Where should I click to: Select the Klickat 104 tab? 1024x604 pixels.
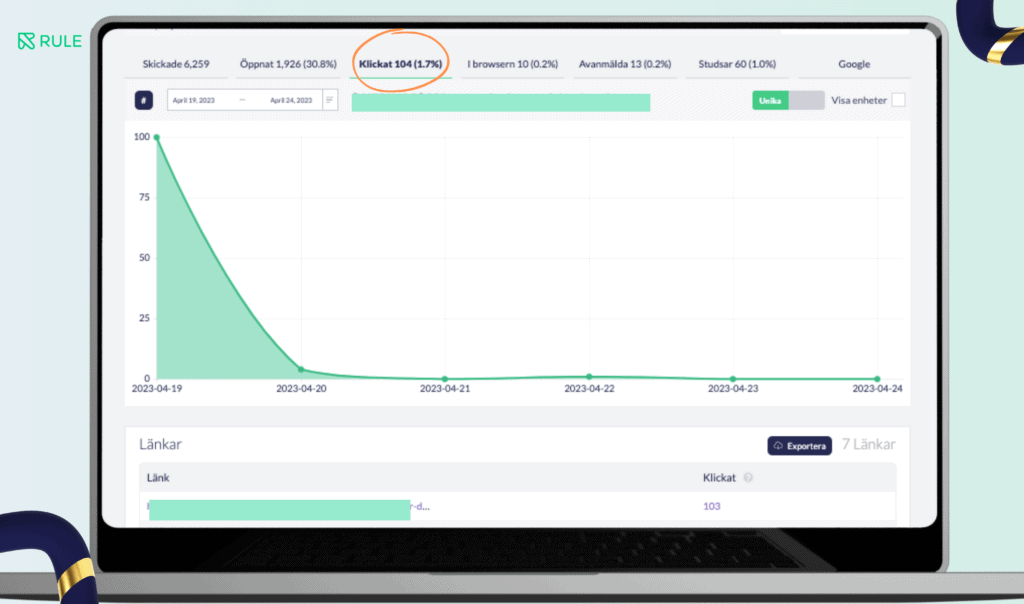400,64
